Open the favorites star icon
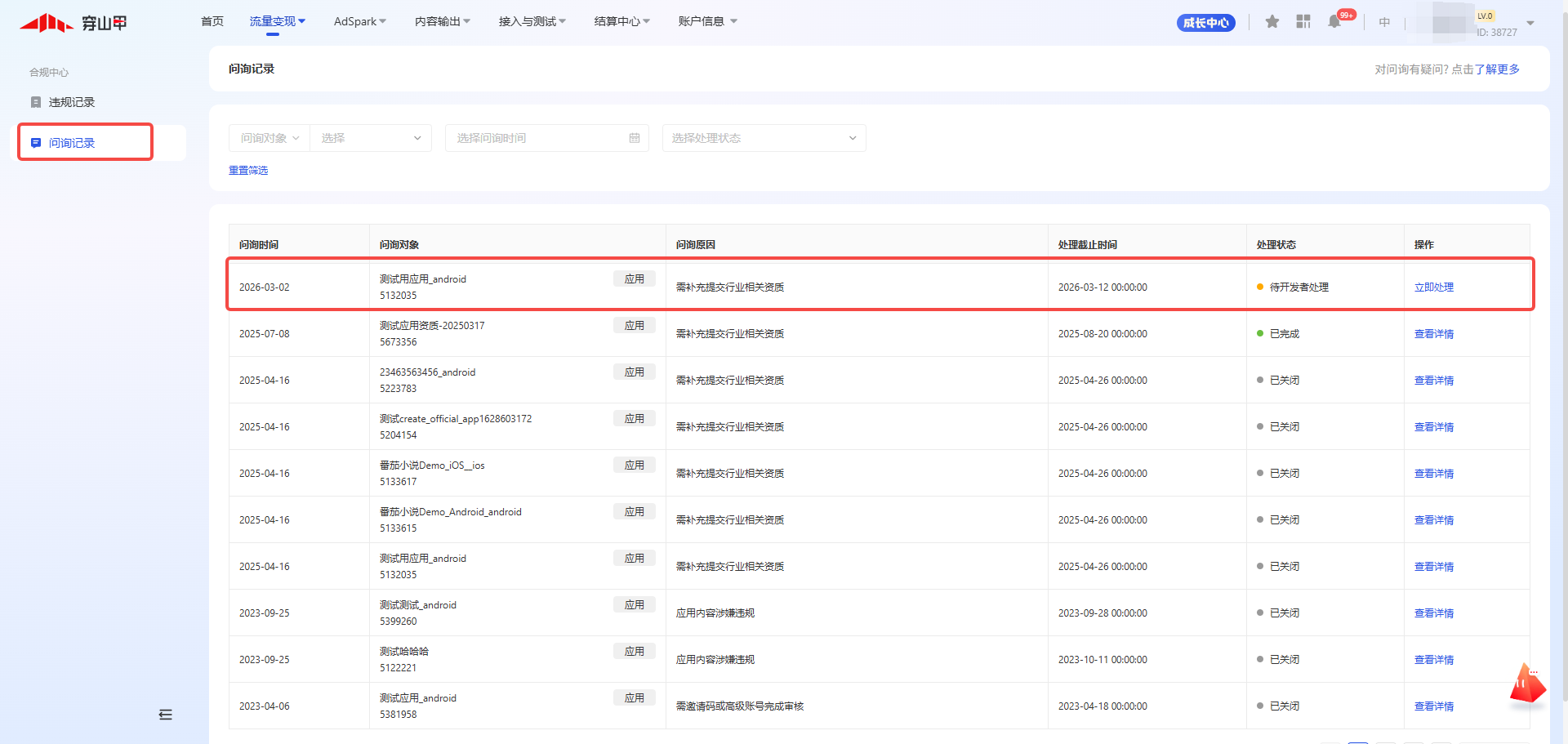Image resolution: width=1568 pixels, height=744 pixels. click(x=1272, y=22)
